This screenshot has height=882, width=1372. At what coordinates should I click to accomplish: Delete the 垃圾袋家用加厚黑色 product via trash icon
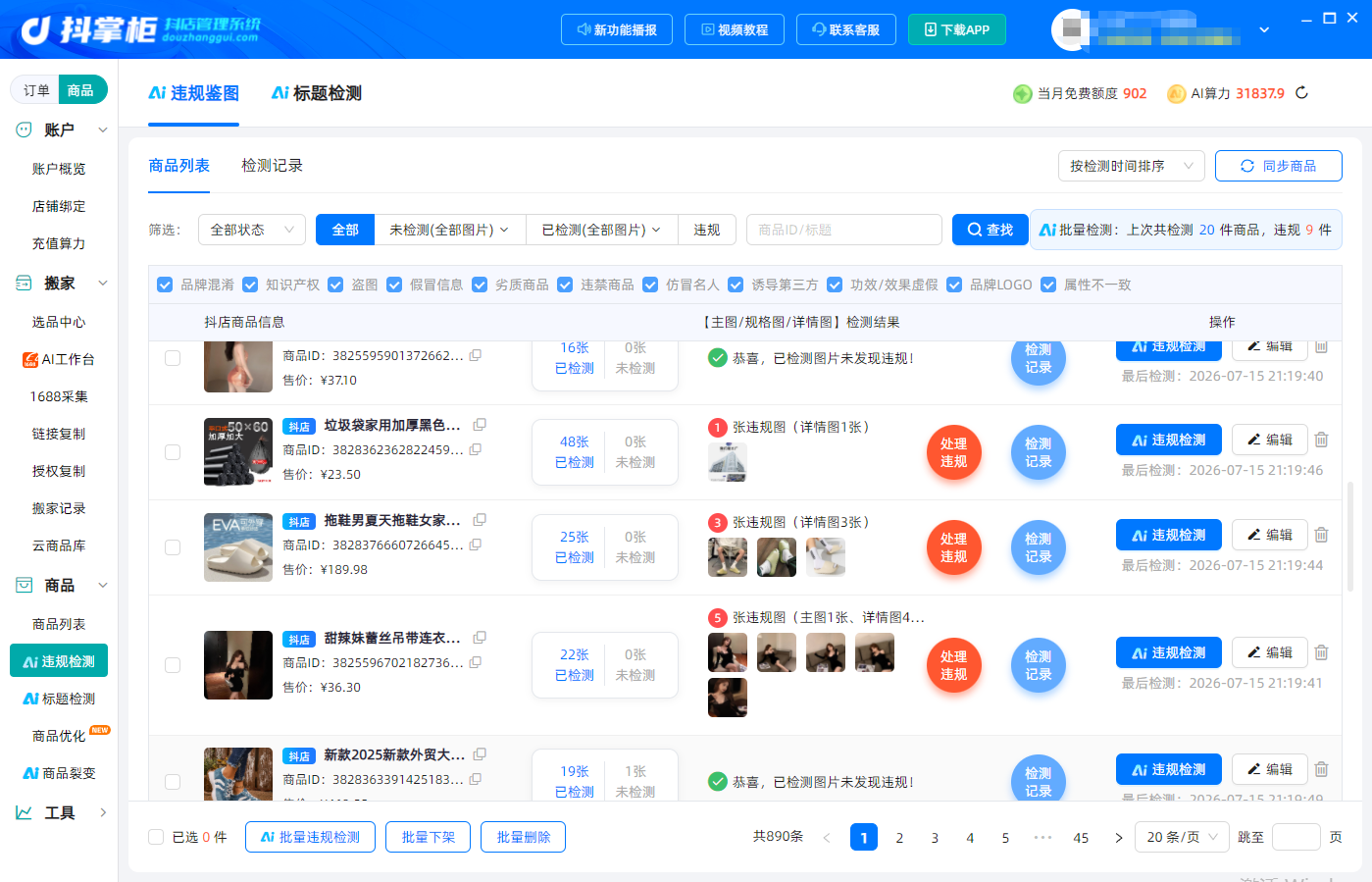1321,440
